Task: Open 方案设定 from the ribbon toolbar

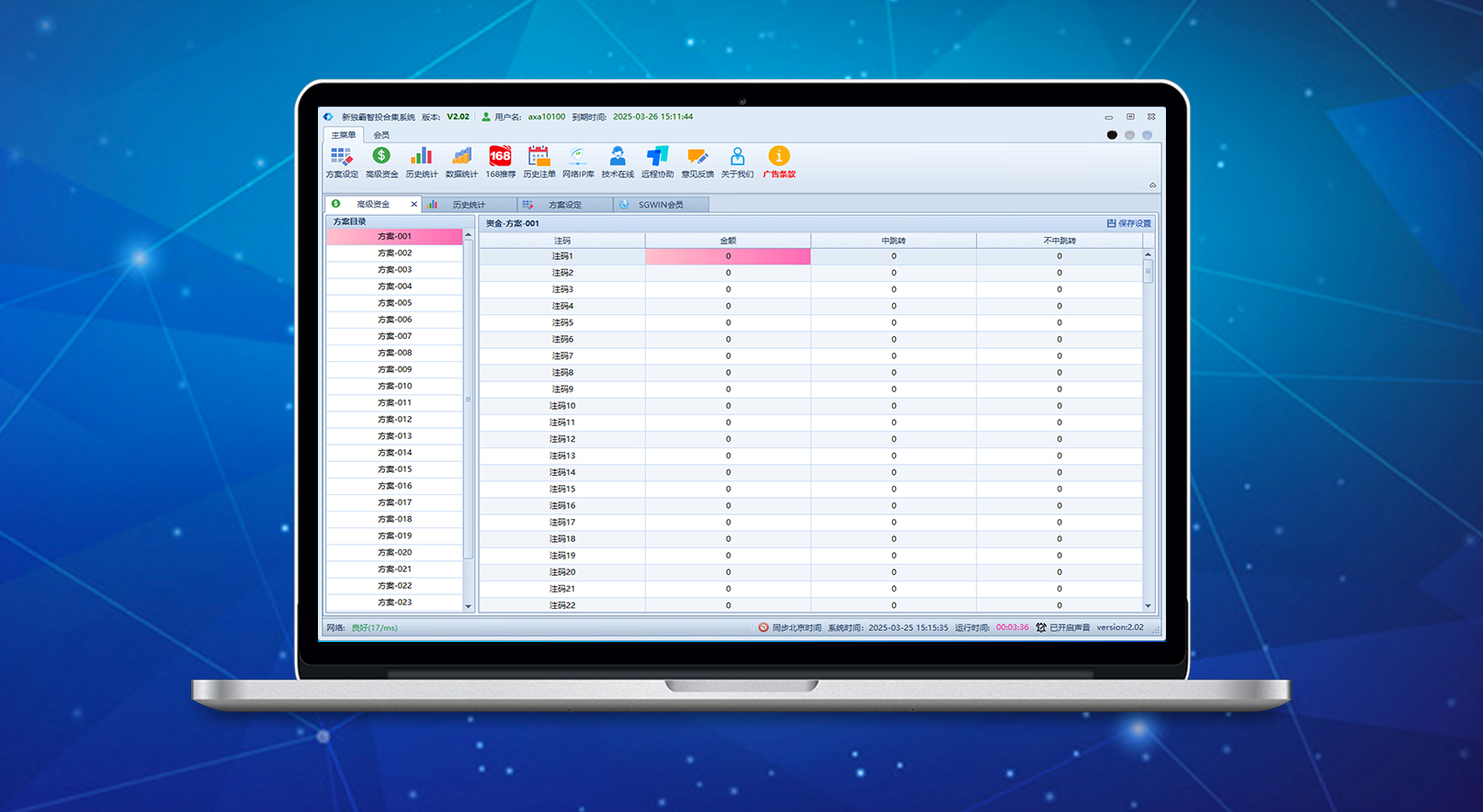Action: (342, 161)
